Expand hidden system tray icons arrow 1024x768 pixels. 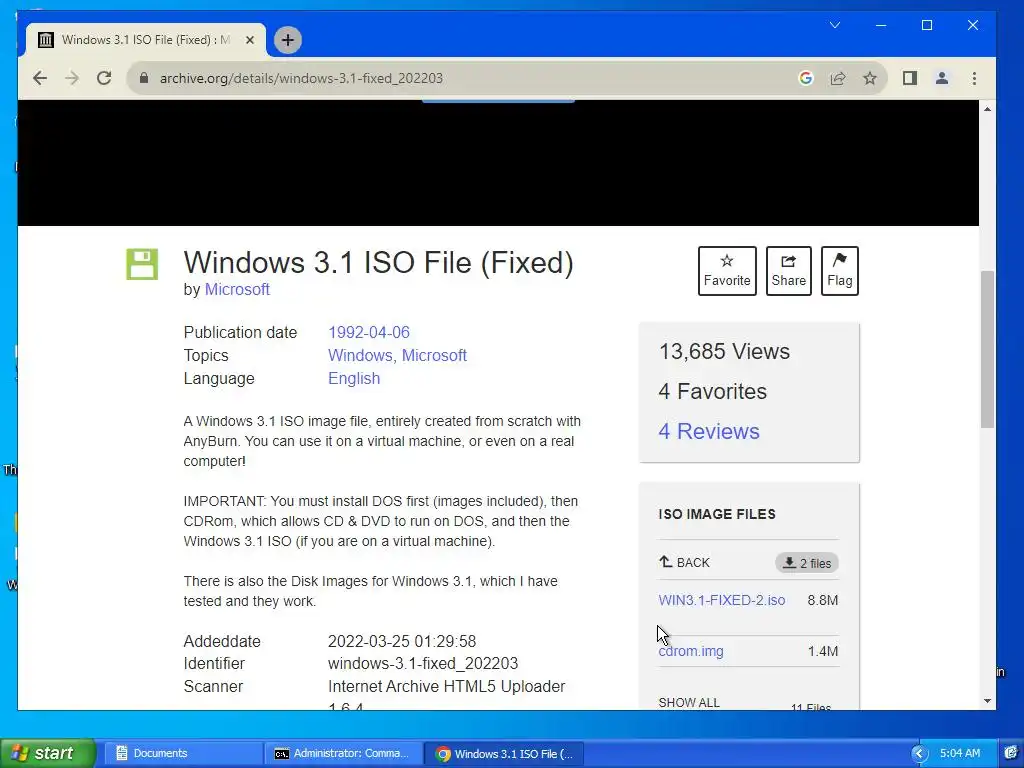click(920, 754)
